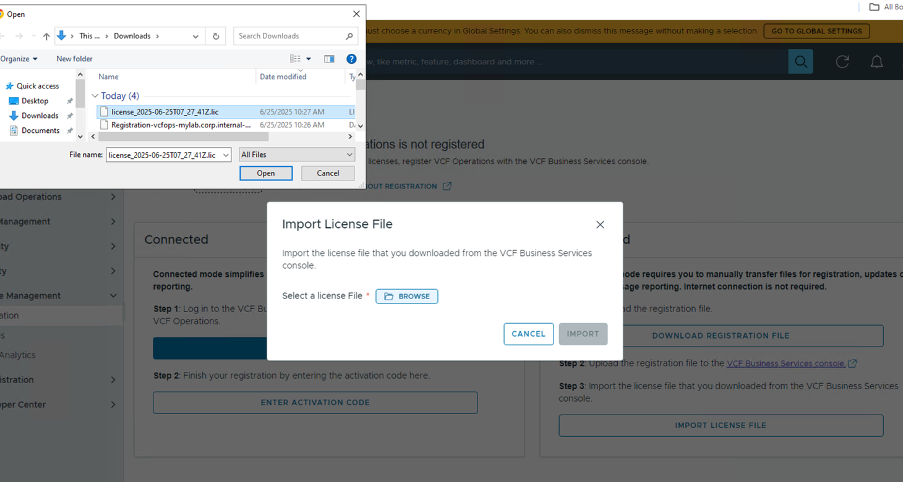Sort by the Name column header
904x482 pixels.
click(x=108, y=77)
